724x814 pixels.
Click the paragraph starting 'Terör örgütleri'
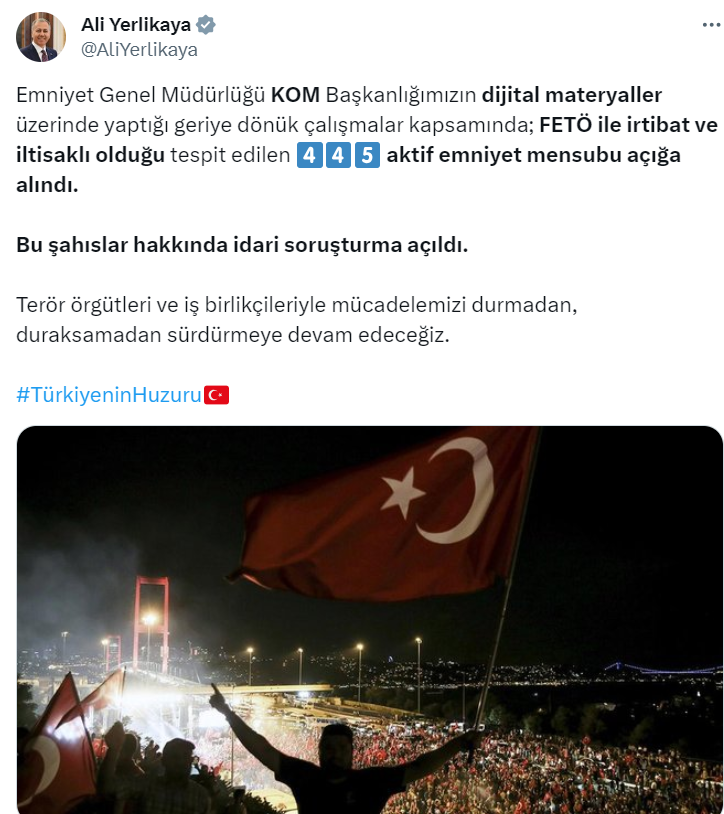point(296,320)
